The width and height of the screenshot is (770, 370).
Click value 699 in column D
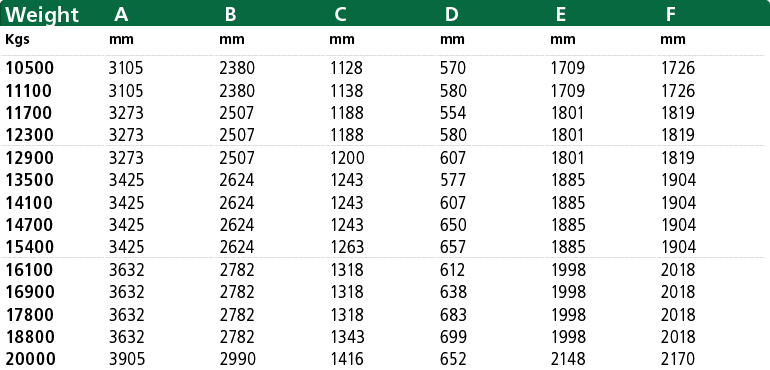pos(453,337)
